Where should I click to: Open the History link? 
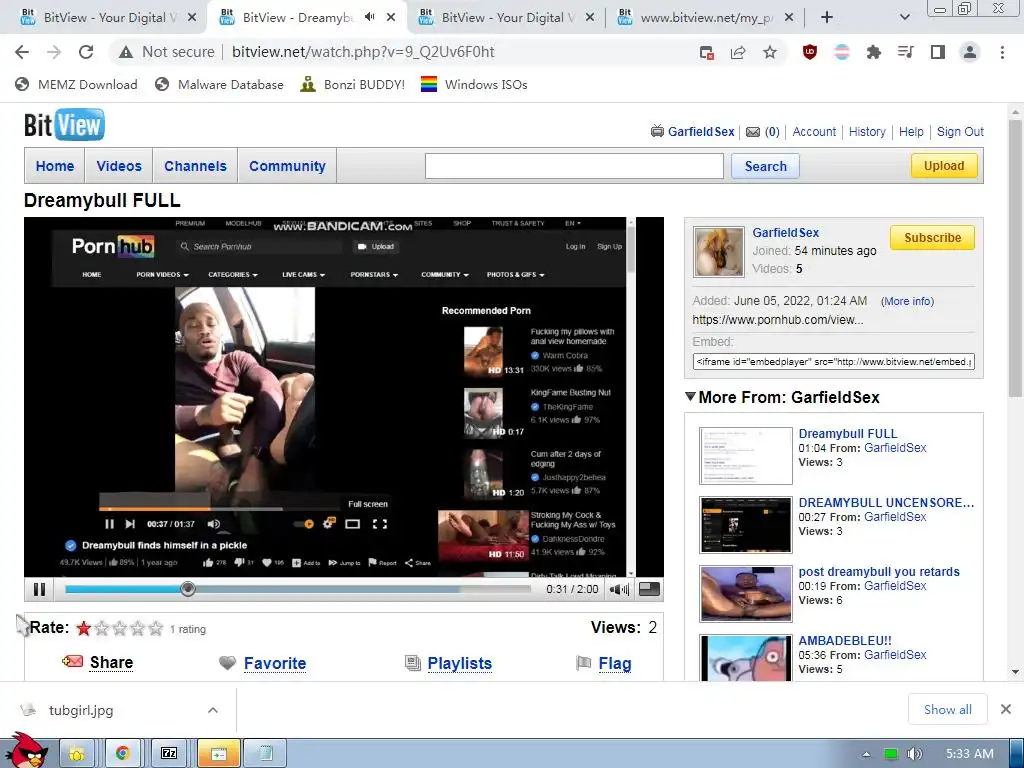point(867,132)
